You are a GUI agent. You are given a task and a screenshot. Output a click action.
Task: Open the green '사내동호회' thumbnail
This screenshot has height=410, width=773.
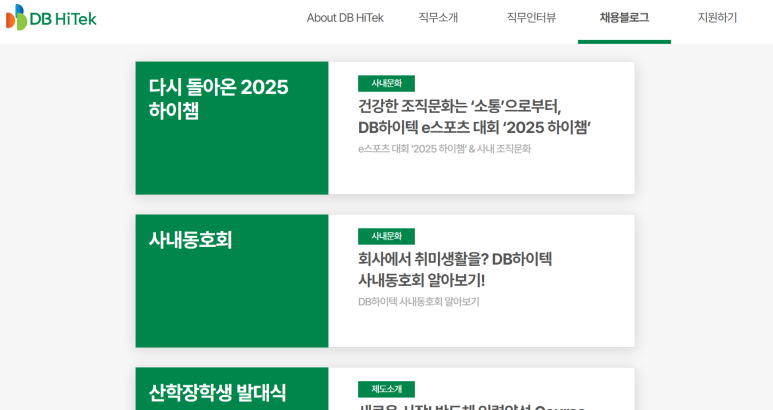tap(232, 281)
